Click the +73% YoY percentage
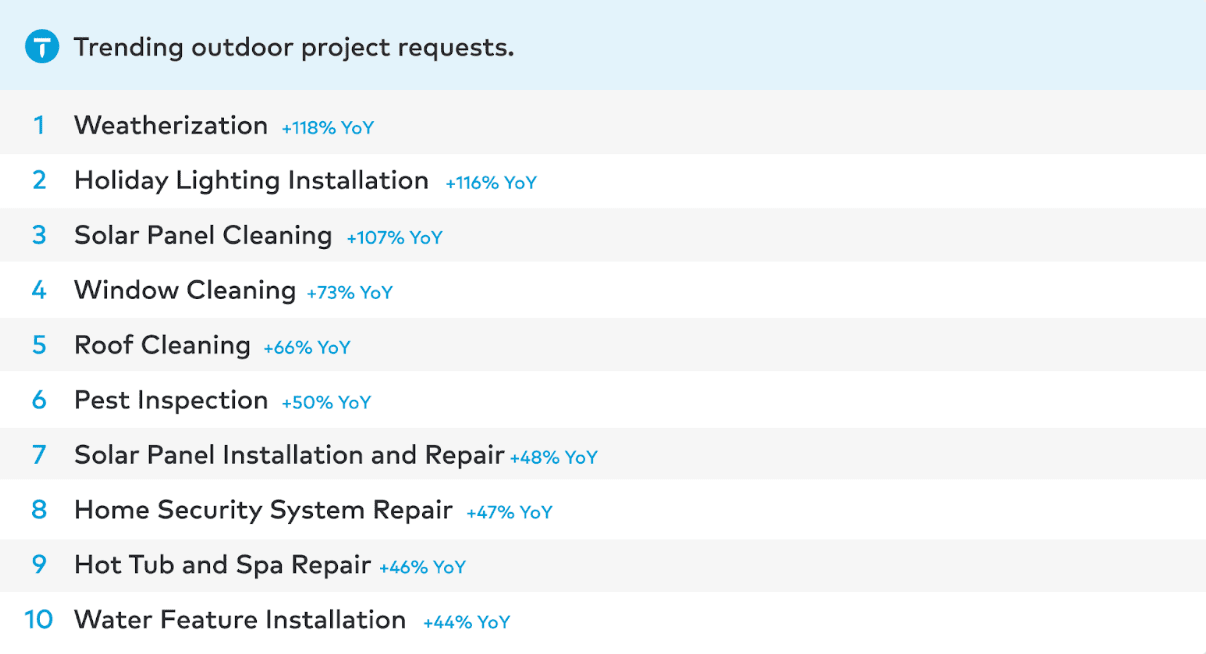1206x654 pixels. coord(350,293)
